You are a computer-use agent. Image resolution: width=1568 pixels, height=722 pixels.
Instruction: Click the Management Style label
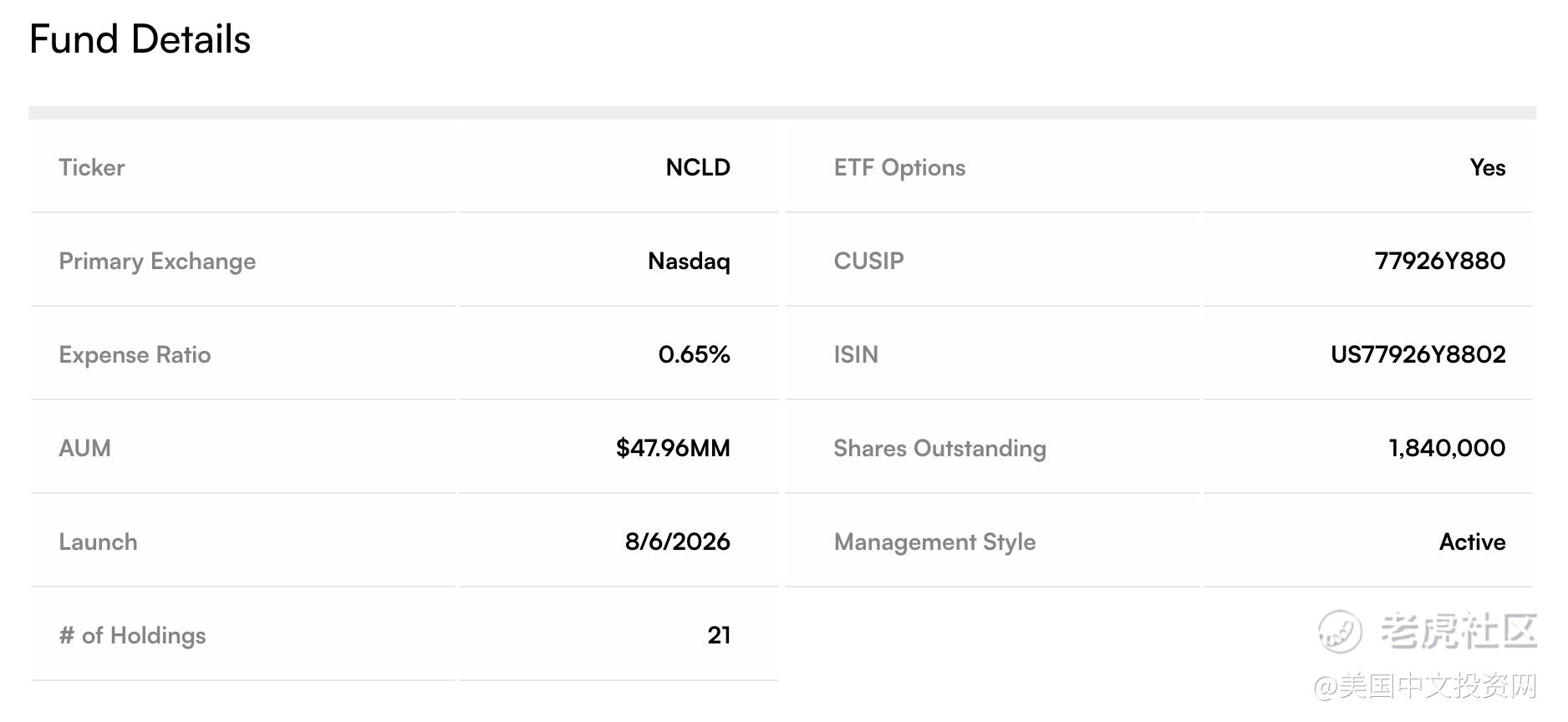[934, 542]
